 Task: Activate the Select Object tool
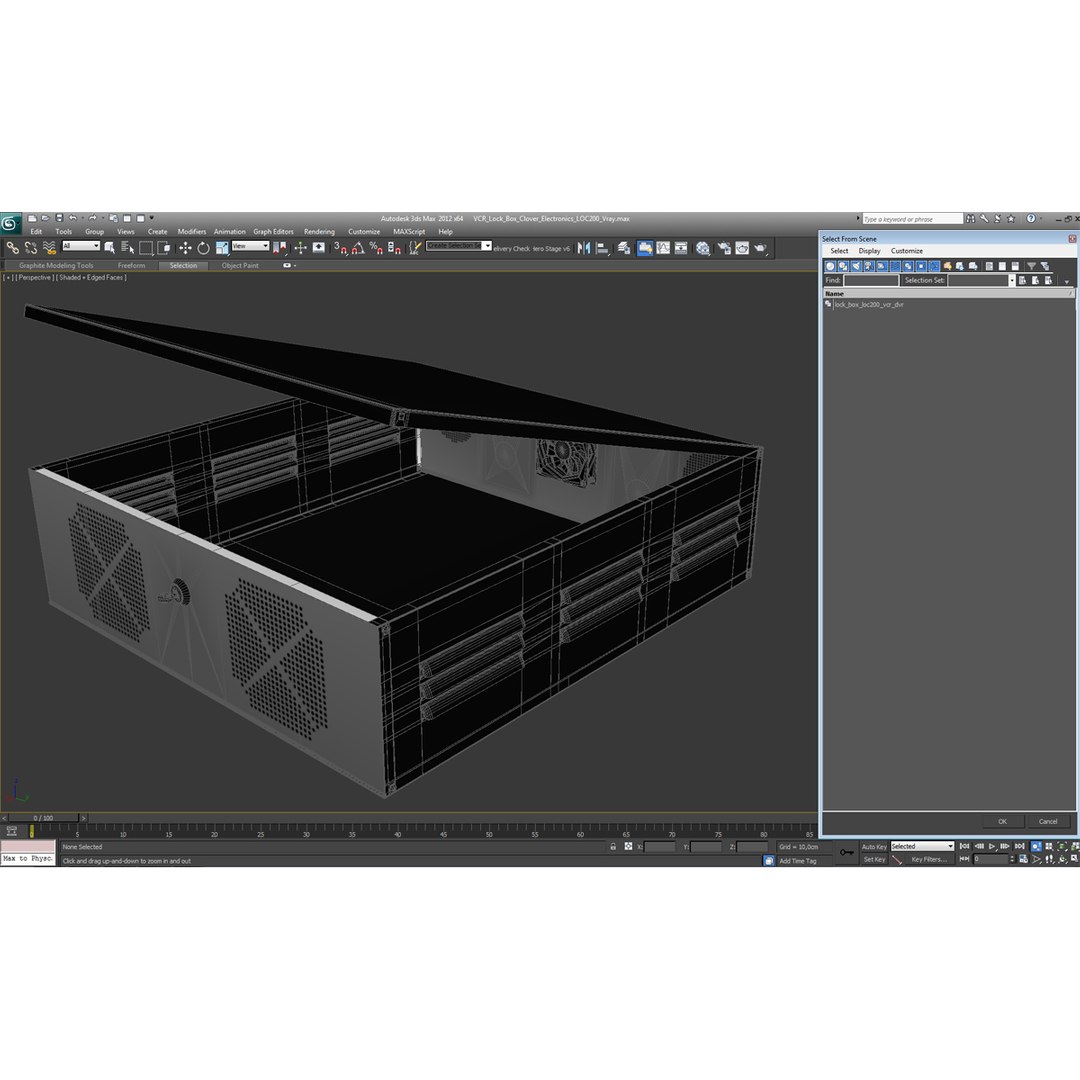point(110,248)
